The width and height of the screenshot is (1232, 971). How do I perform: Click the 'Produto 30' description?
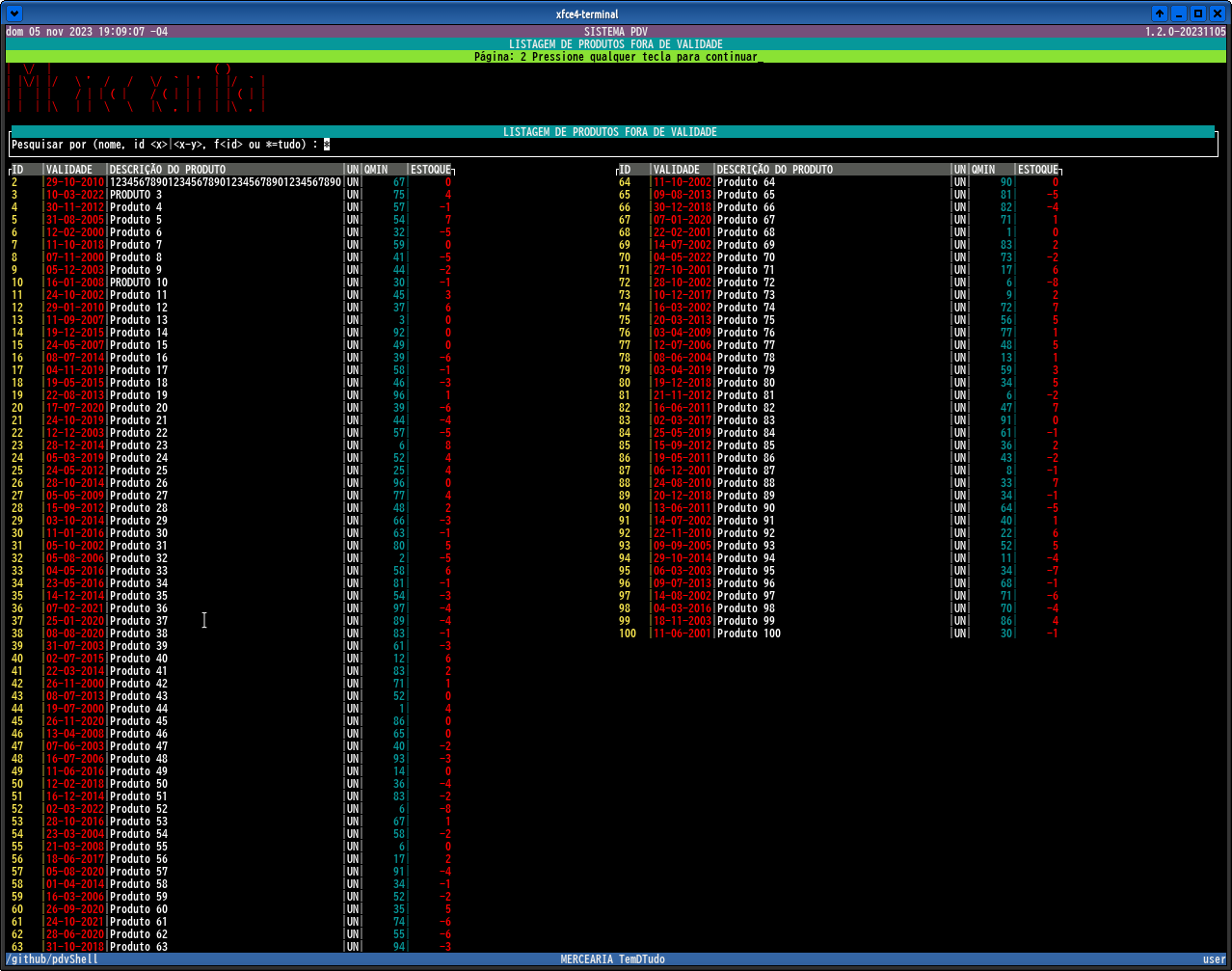pos(139,533)
